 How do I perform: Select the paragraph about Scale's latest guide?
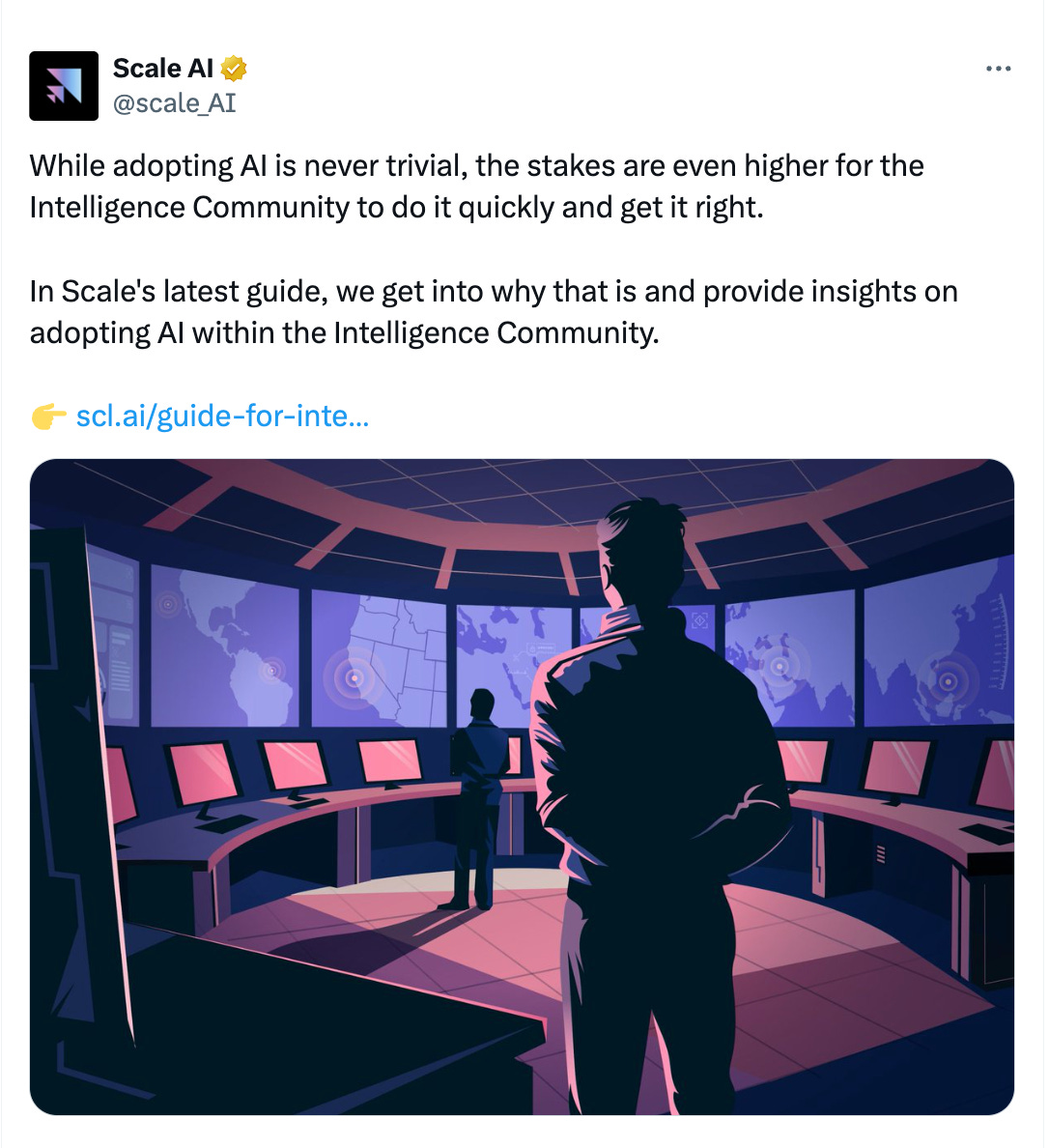(x=494, y=312)
